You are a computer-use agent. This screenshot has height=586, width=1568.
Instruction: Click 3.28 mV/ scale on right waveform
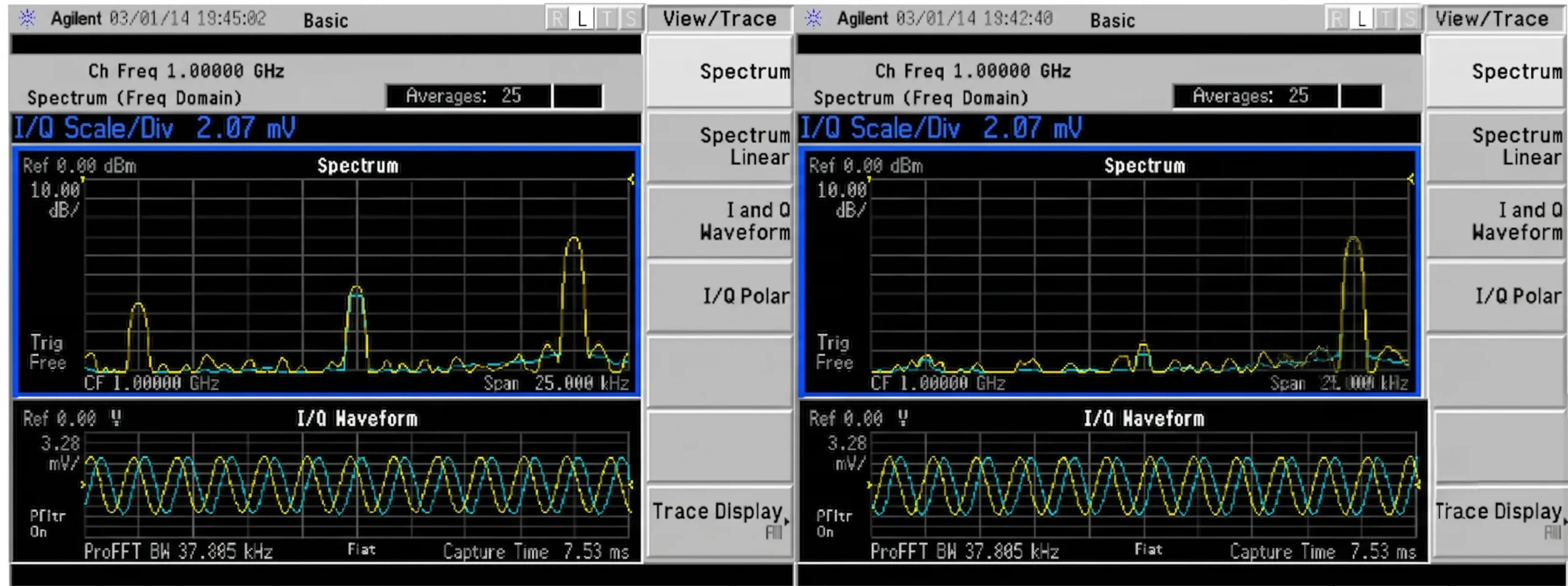click(846, 453)
